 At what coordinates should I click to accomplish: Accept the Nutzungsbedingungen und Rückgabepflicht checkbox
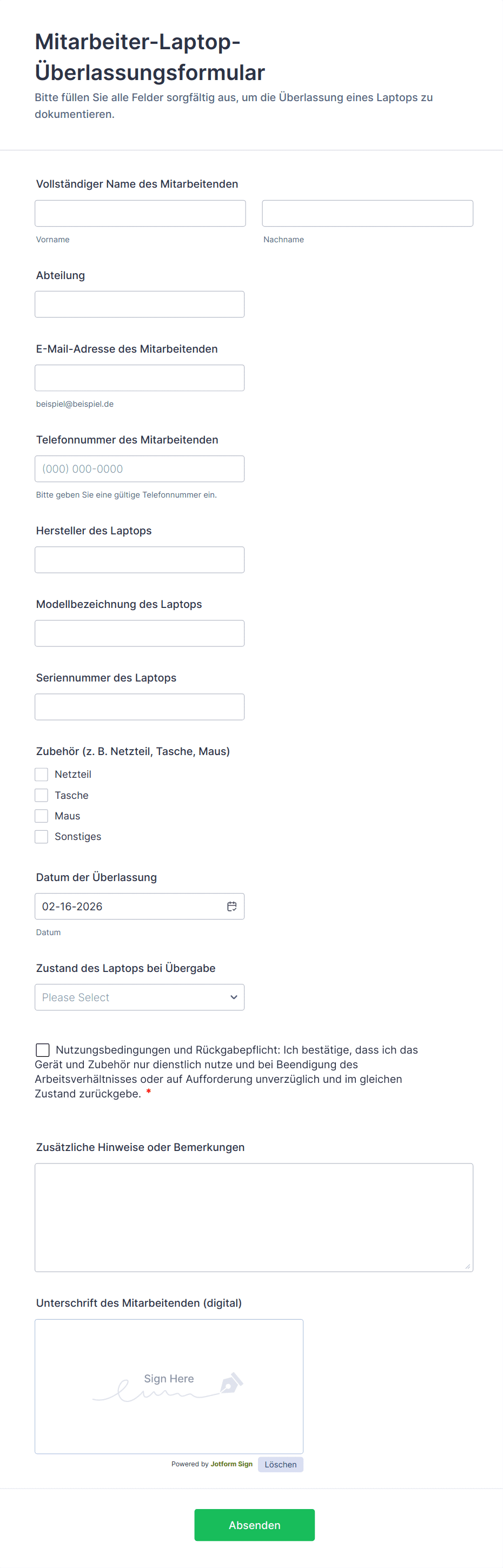coord(43,1050)
